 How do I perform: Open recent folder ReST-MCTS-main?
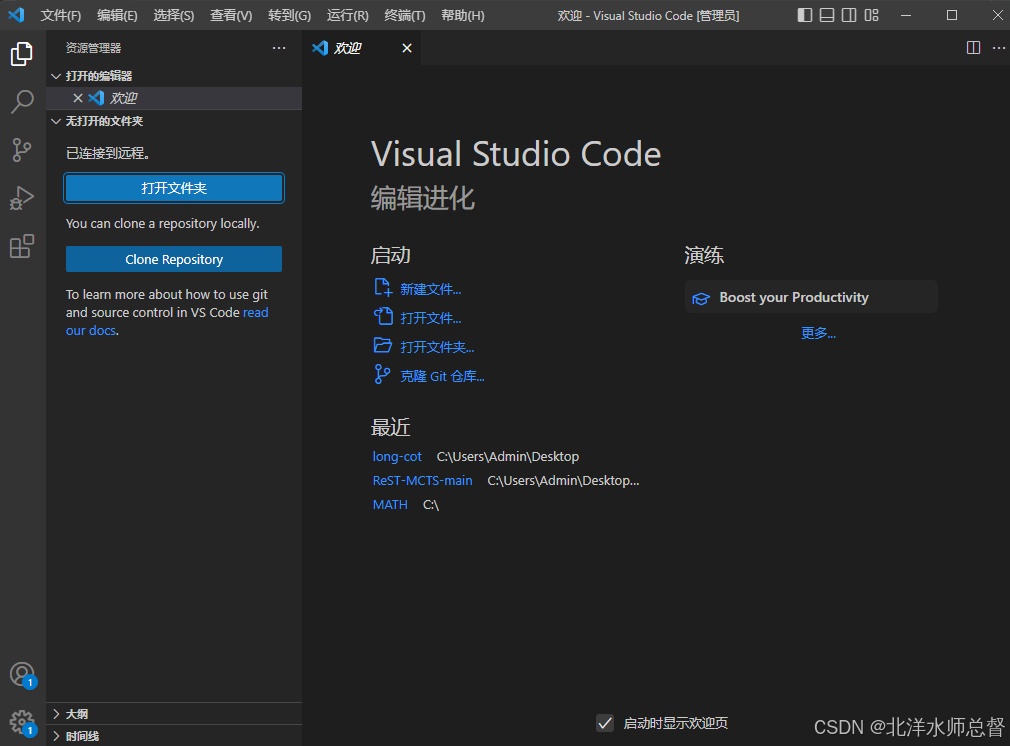pos(423,481)
